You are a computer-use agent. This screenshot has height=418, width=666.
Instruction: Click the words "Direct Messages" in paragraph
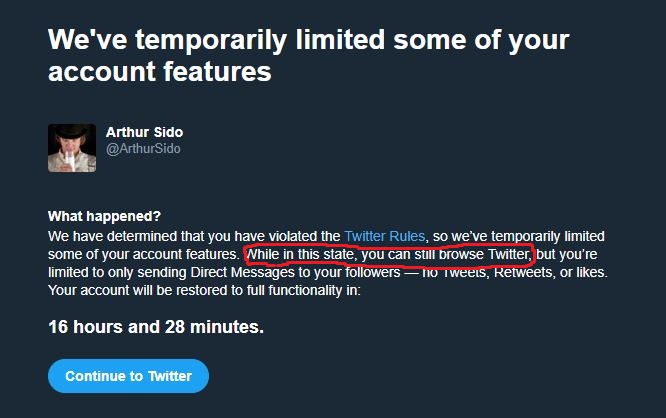243,272
